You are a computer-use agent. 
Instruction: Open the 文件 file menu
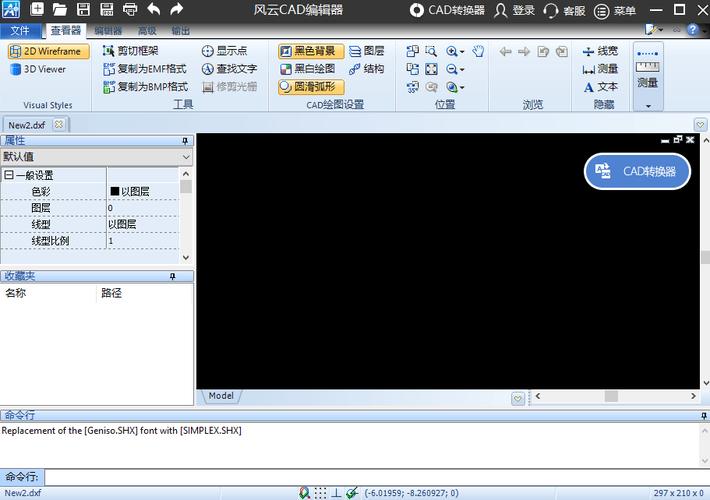(x=20, y=31)
